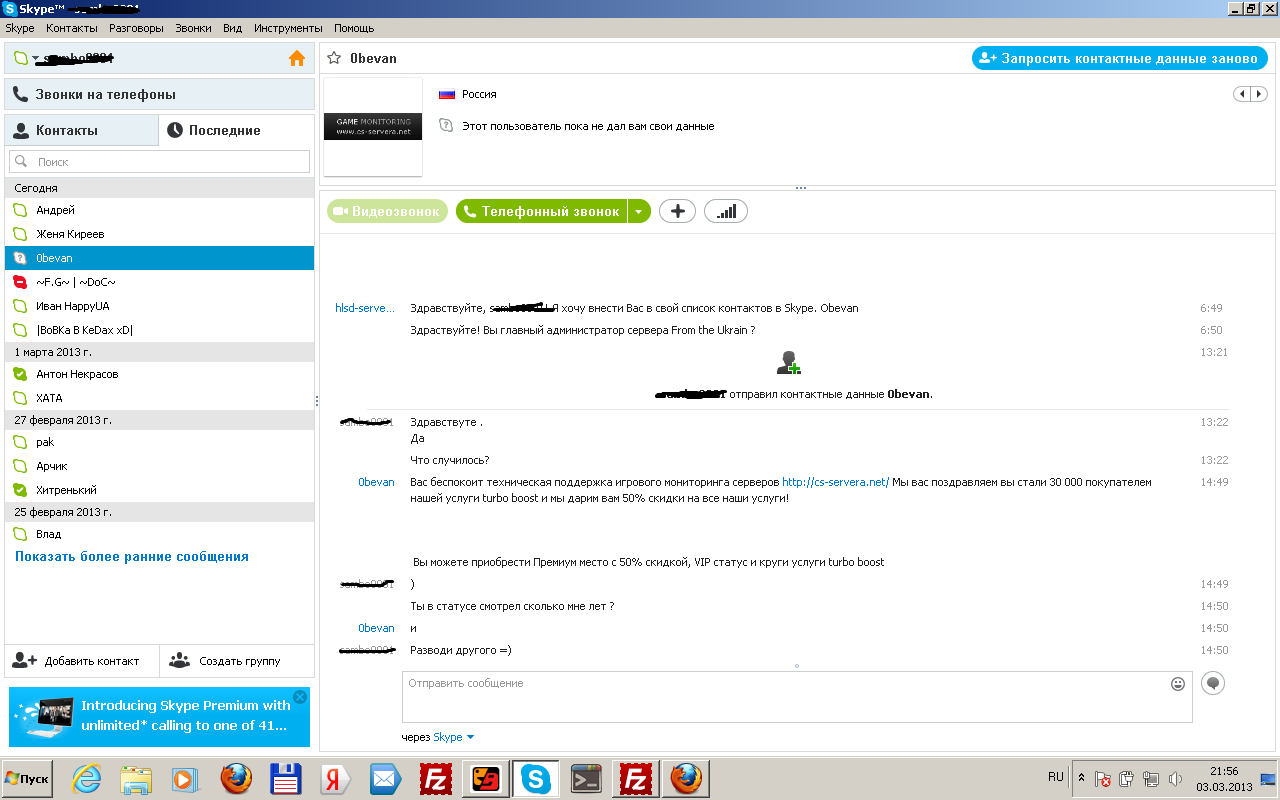Open the Вид menu
1280x800 pixels.
[233, 28]
